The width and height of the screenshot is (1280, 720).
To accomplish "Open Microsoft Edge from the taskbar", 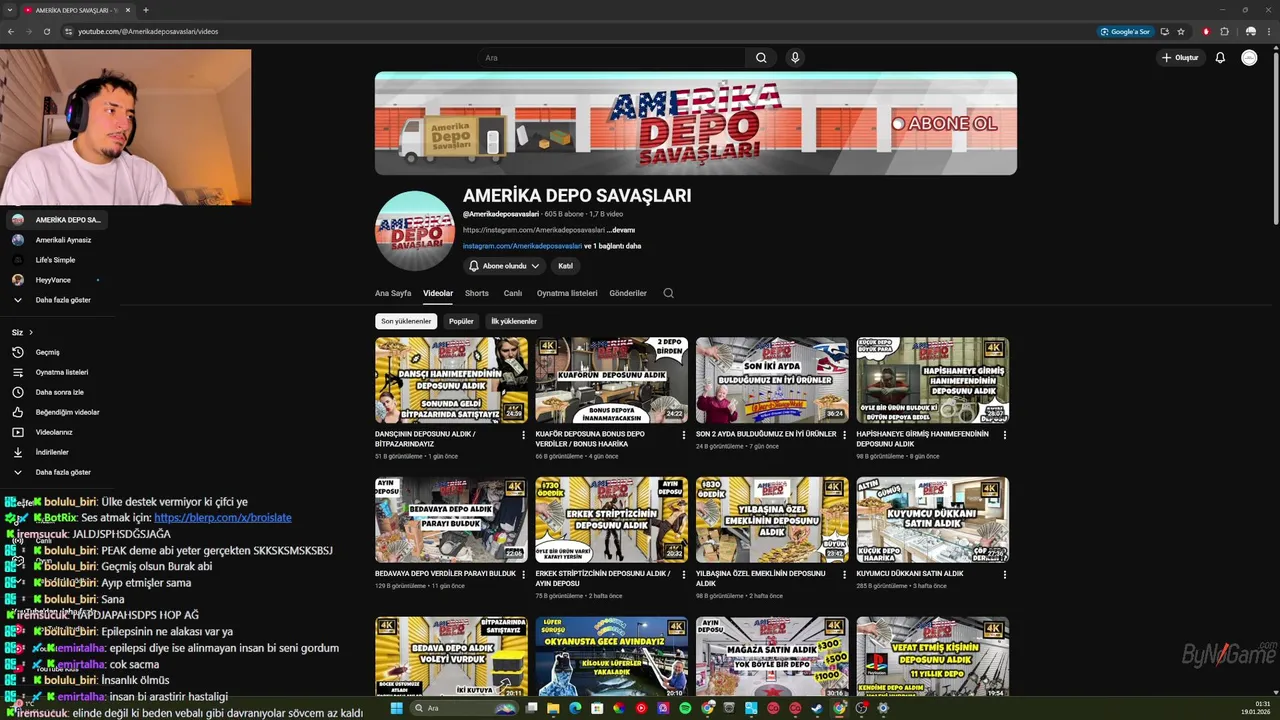I will tap(575, 708).
